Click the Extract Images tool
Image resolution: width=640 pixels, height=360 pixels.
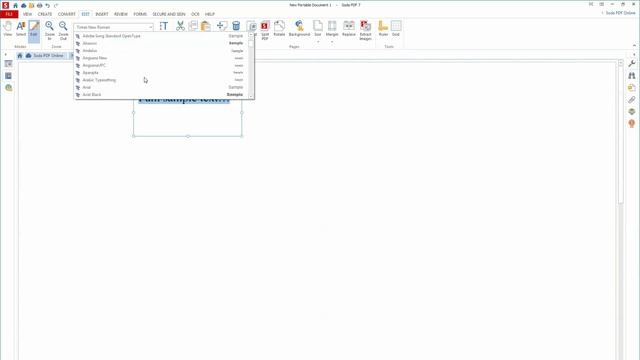(365, 30)
